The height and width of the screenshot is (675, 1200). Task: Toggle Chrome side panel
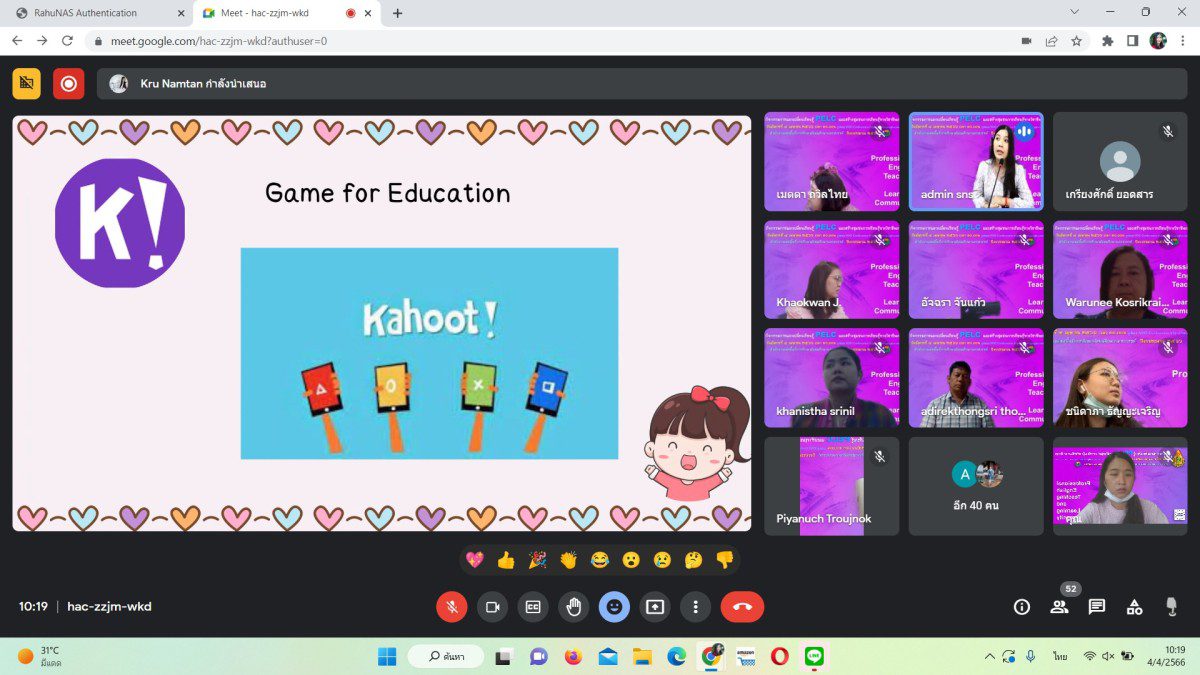(1132, 41)
